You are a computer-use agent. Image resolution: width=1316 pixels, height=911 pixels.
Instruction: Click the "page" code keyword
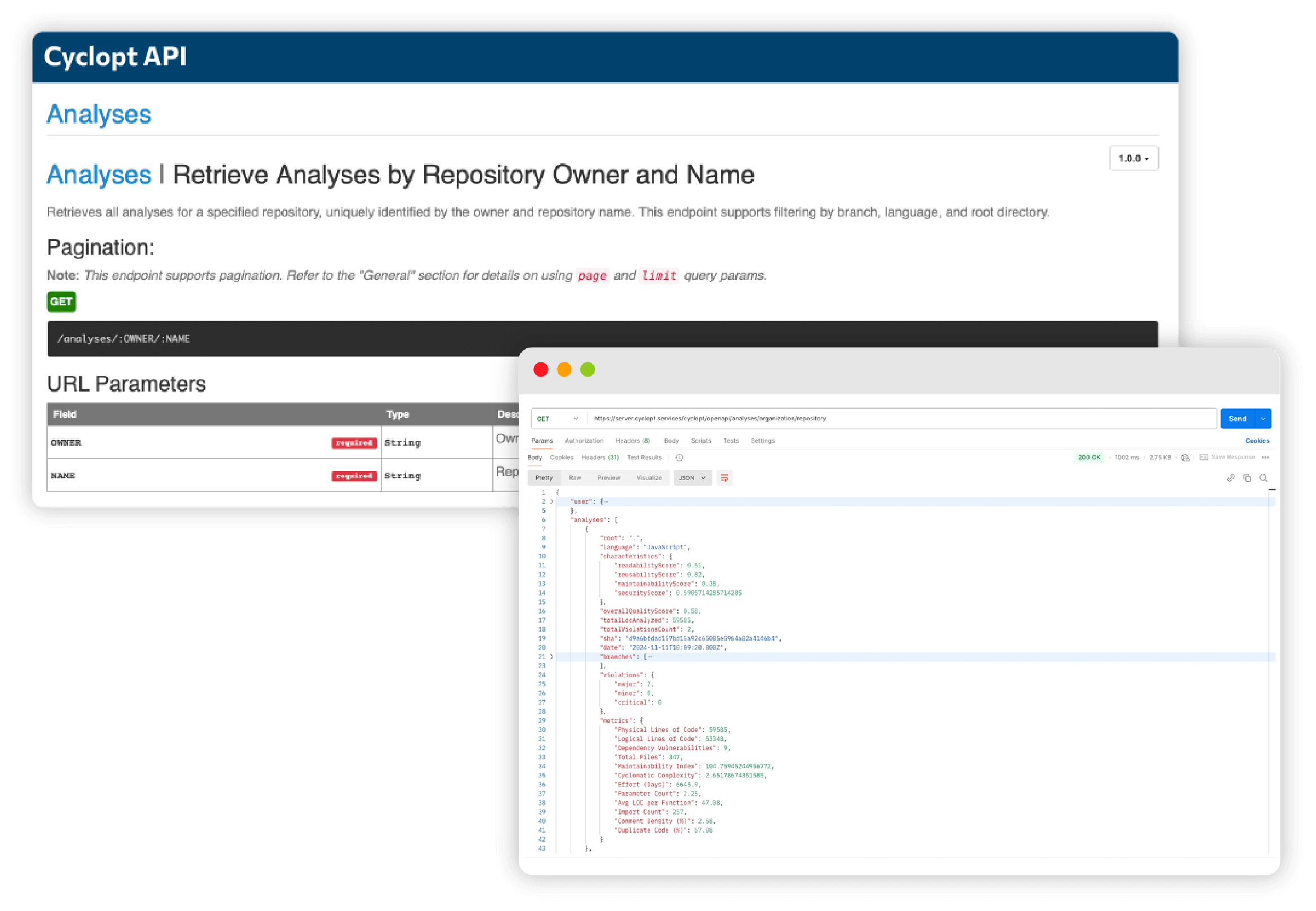[x=593, y=275]
